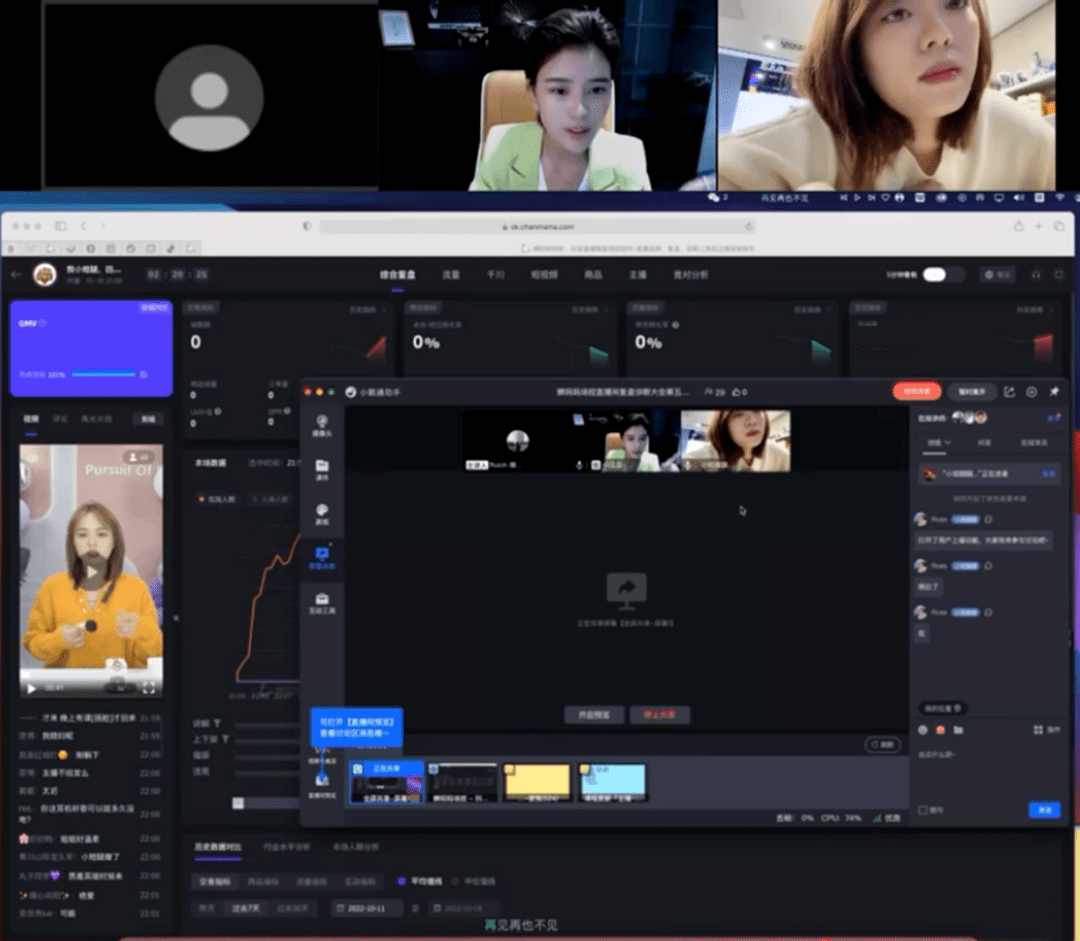Click the red end-class button in titlebar

coord(917,391)
